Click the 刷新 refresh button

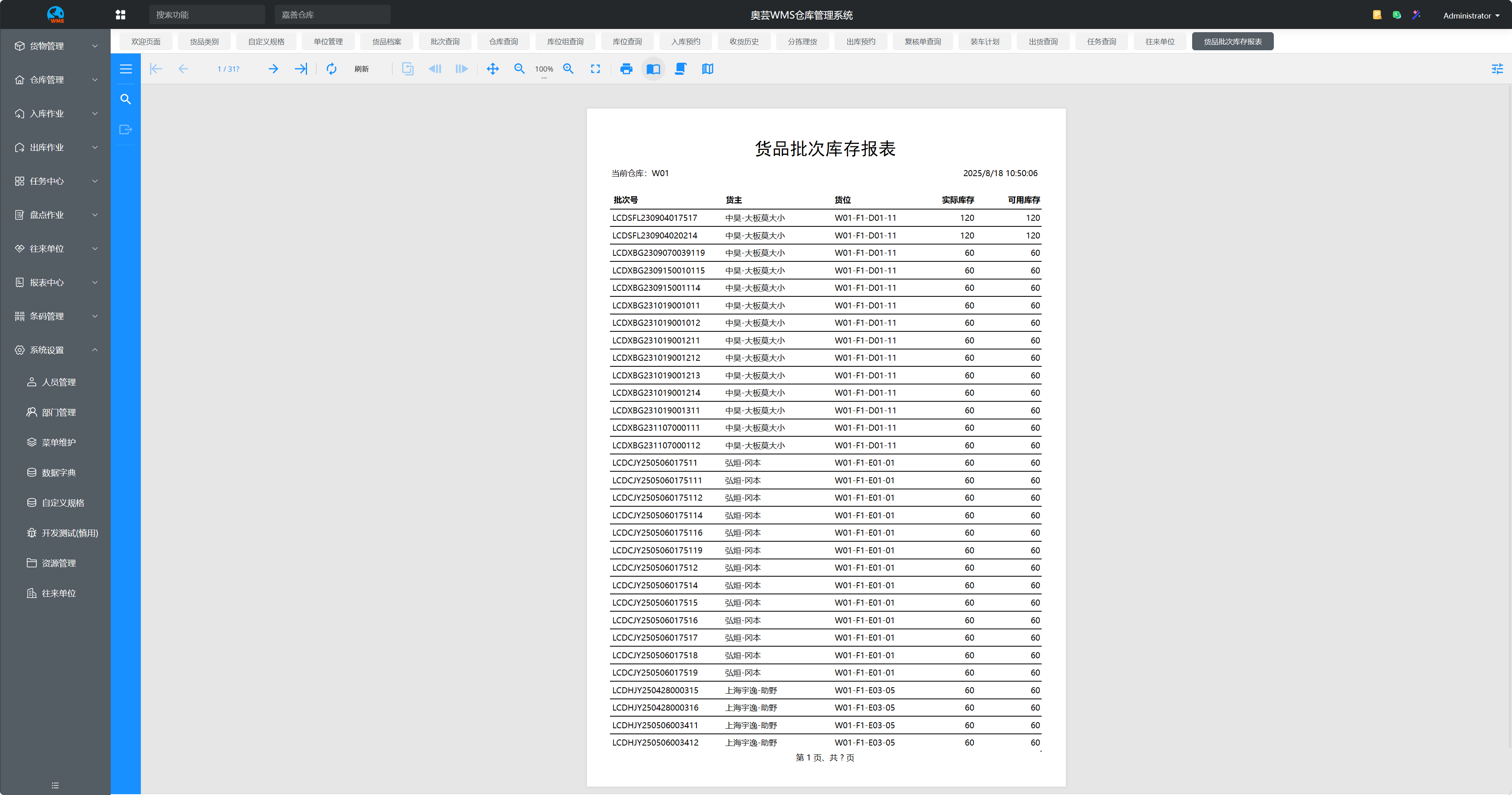(361, 69)
